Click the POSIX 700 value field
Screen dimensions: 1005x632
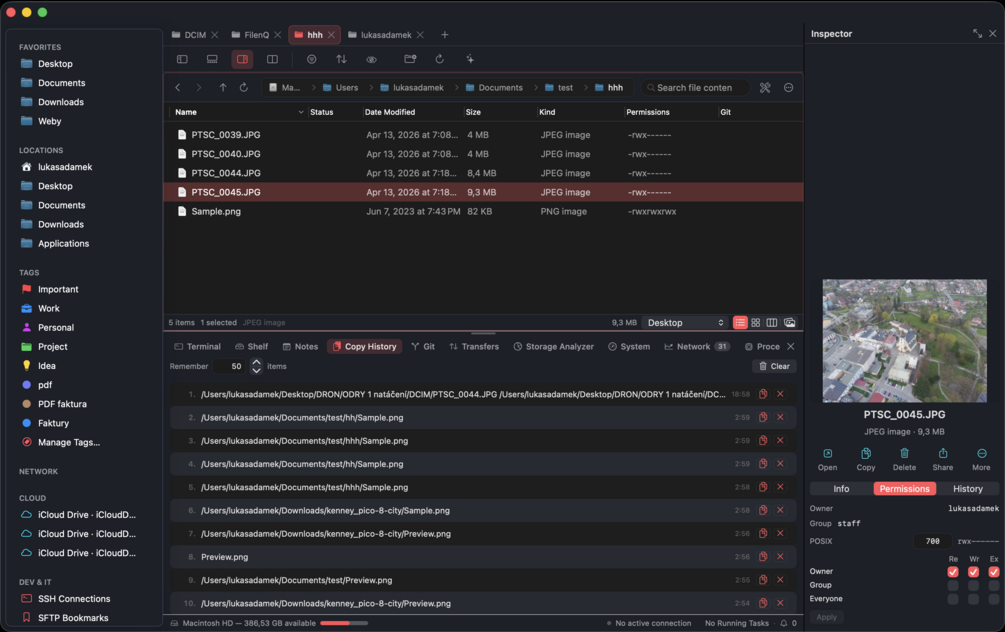tap(933, 542)
